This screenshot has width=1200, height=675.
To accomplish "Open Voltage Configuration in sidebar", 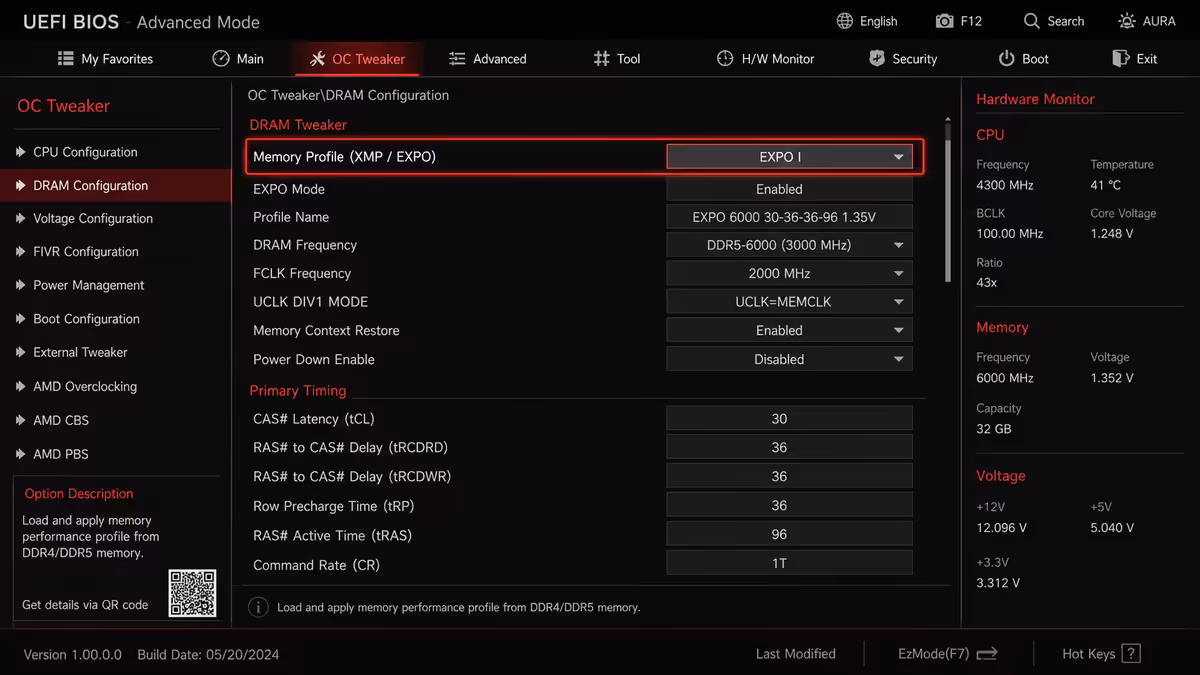I will [x=115, y=219].
